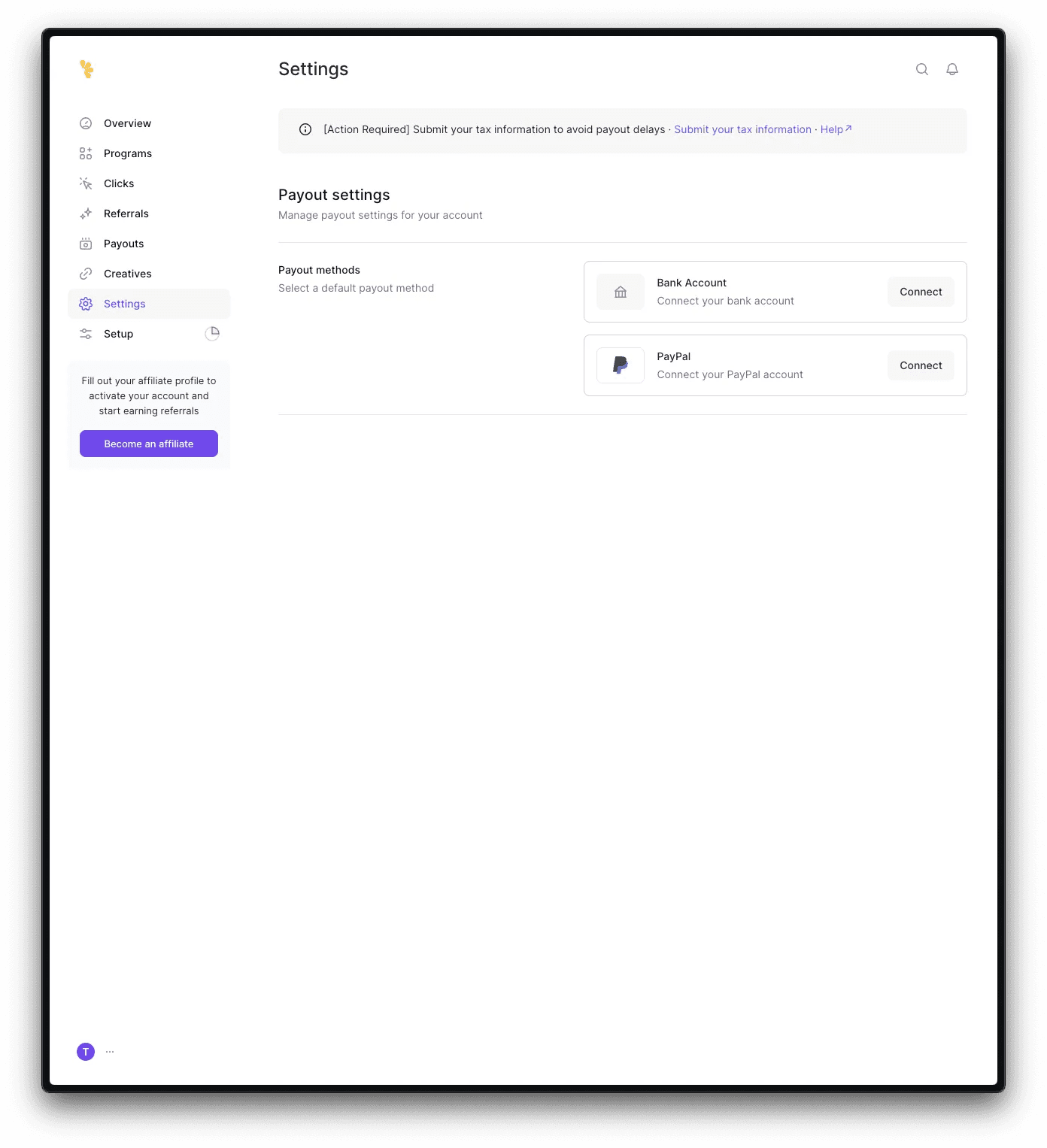Go to Overview in the sidebar

click(x=149, y=123)
